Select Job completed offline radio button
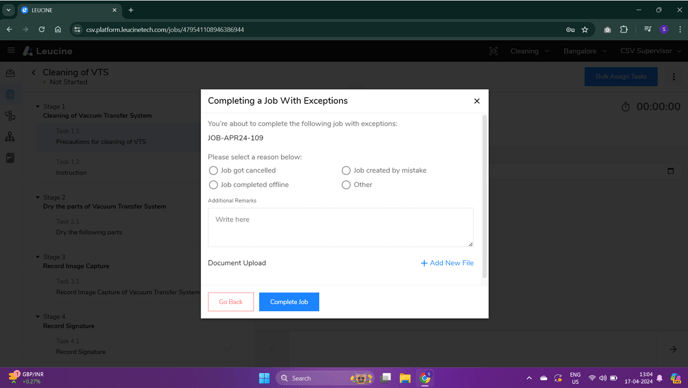 [x=213, y=185]
